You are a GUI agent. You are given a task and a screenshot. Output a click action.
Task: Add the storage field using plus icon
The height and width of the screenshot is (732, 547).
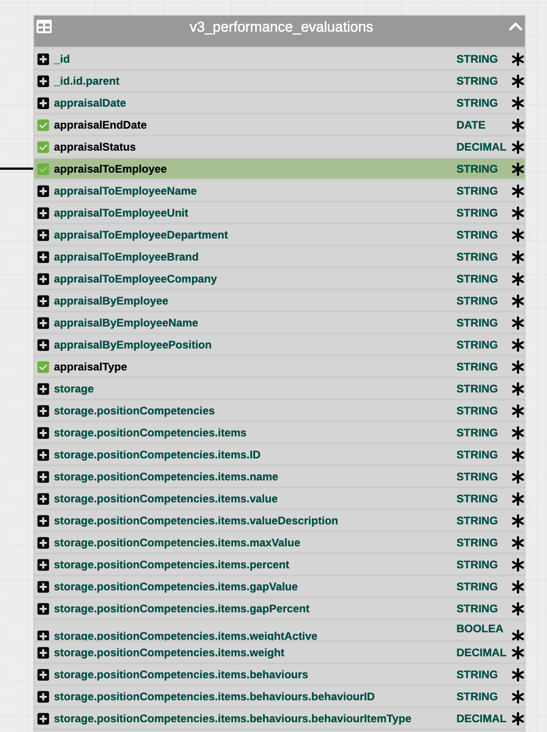pyautogui.click(x=43, y=389)
